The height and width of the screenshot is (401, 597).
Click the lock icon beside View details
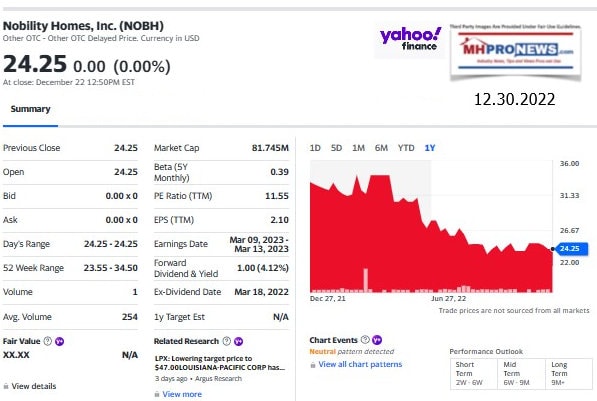(6, 386)
